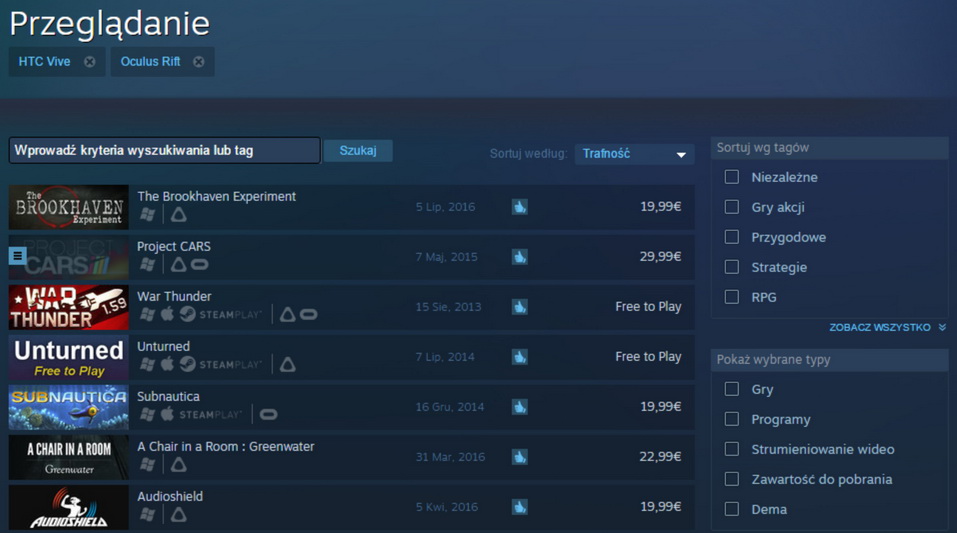The width and height of the screenshot is (957, 533).
Task: Click the Szukaj search button
Action: click(358, 150)
